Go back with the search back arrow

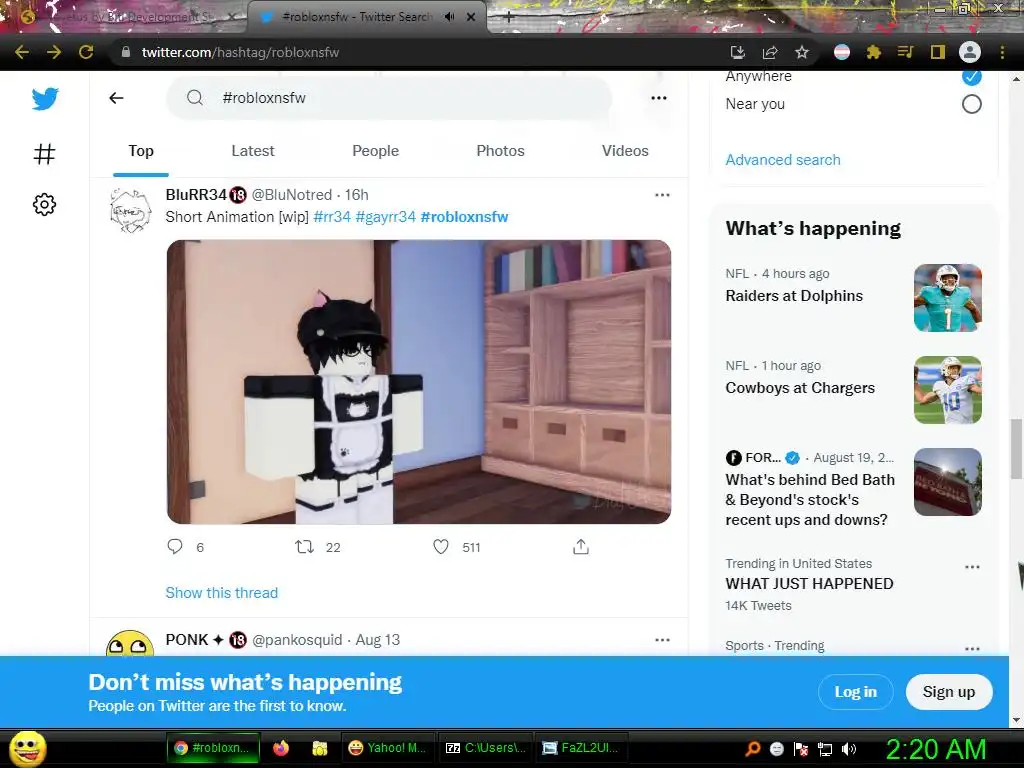pos(116,98)
